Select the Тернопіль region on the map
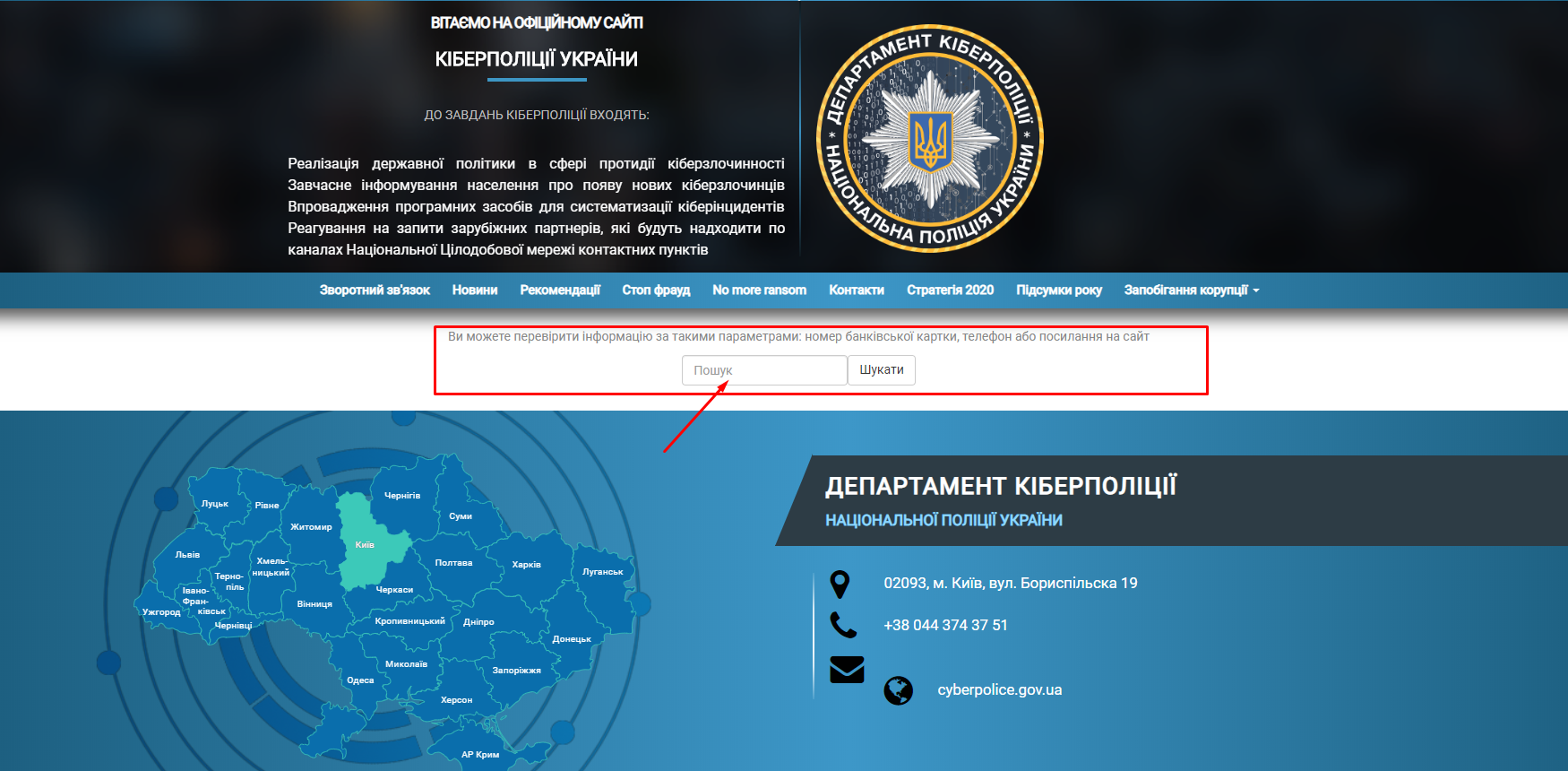 [x=231, y=581]
